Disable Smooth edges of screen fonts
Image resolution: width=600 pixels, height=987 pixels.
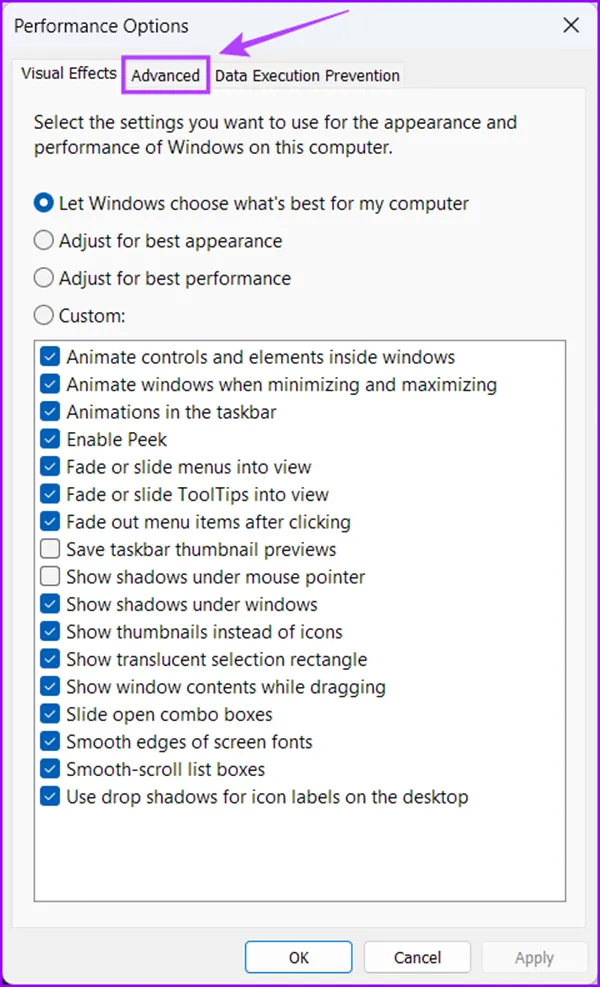point(50,742)
